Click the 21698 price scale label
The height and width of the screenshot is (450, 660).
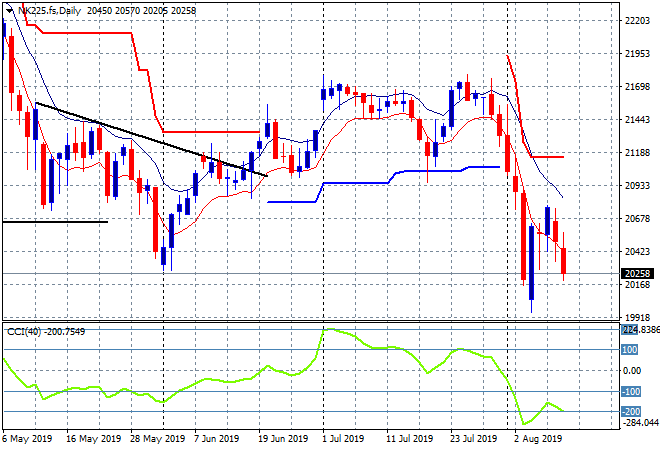[637, 87]
